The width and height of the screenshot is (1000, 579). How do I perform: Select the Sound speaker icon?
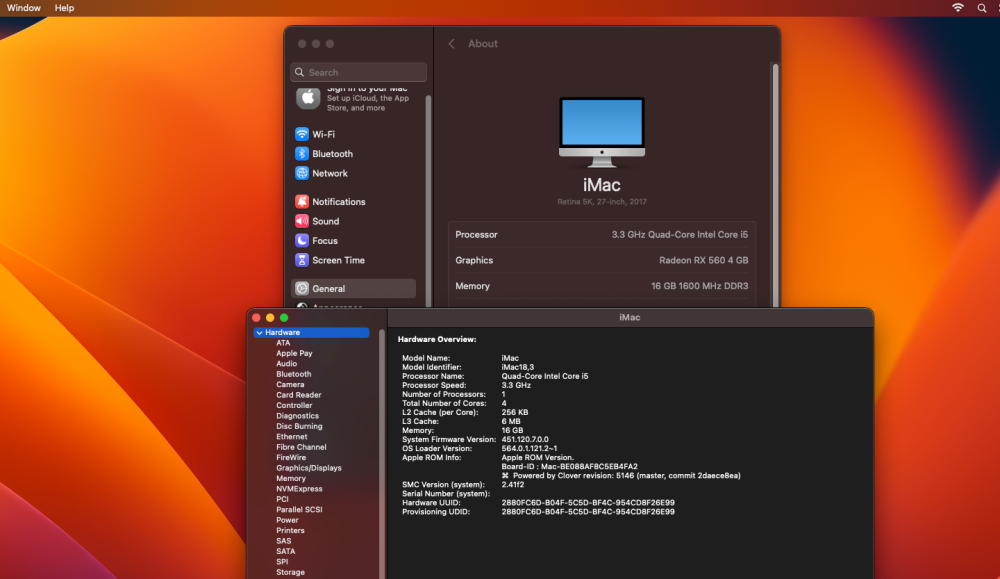[x=302, y=221]
